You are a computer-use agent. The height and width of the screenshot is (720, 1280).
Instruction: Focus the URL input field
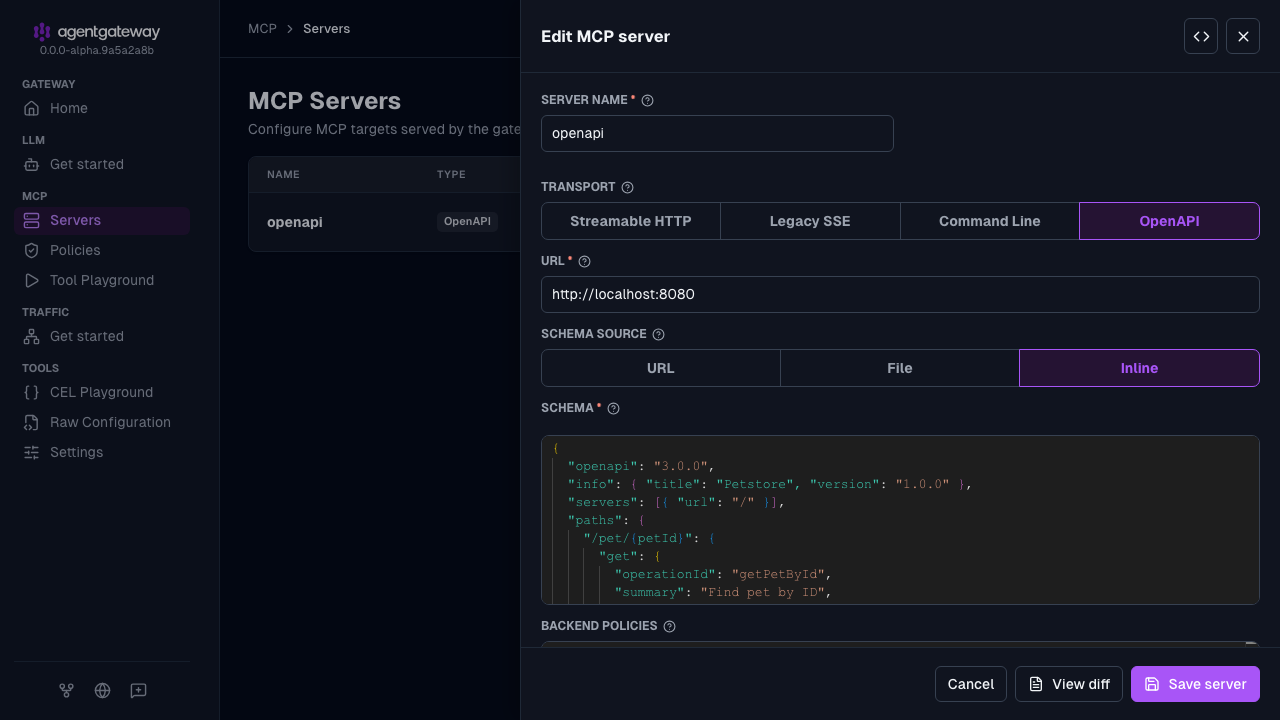click(x=900, y=295)
